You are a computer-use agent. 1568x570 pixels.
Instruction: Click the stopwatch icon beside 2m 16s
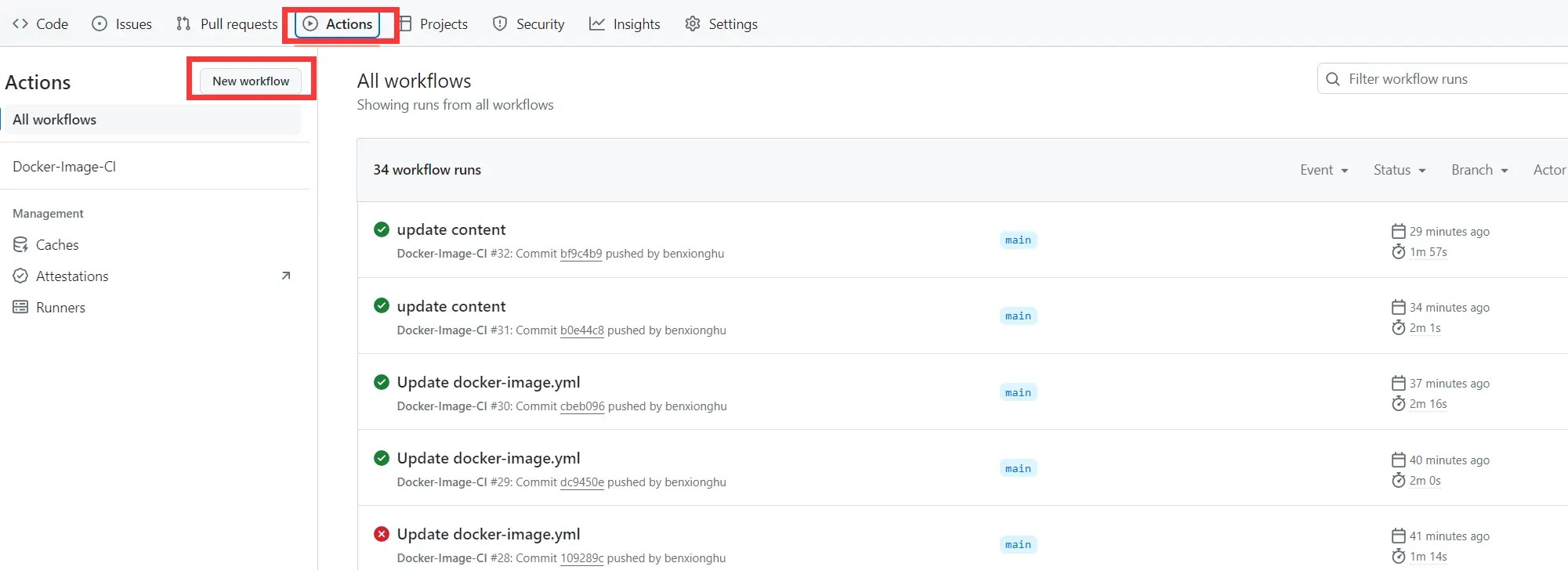[1399, 403]
